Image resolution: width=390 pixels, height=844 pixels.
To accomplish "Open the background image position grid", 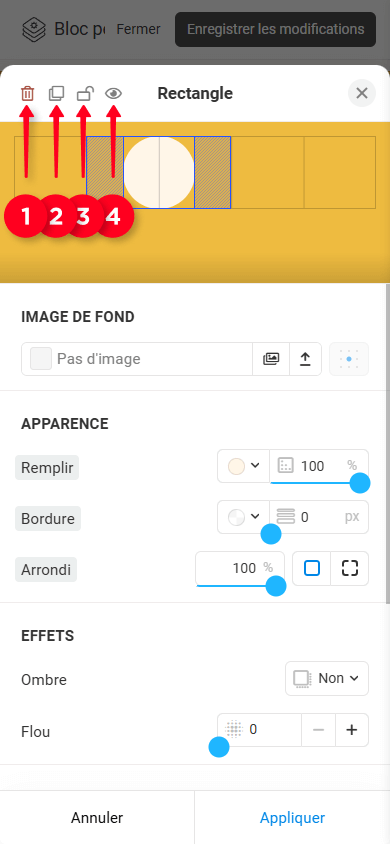I will click(349, 359).
